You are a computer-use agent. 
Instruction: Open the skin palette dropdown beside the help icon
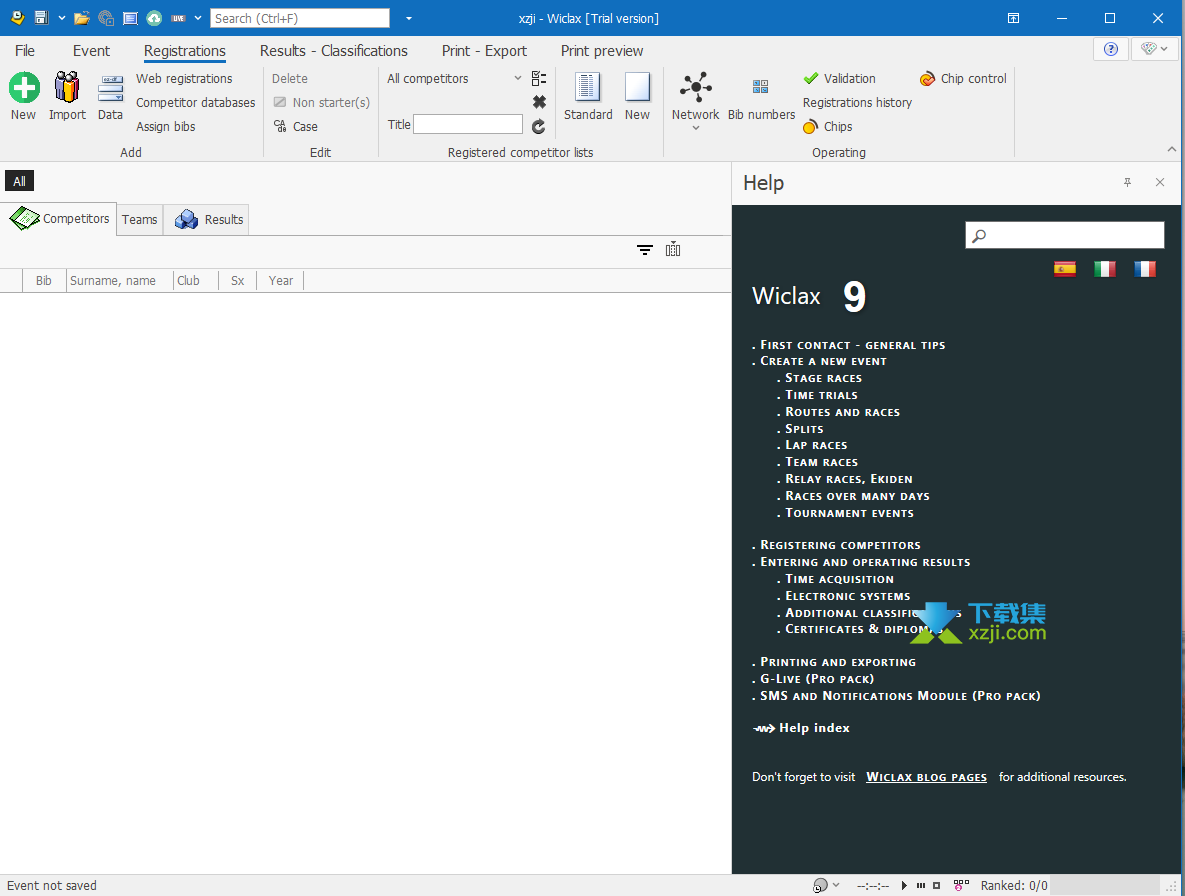click(1155, 49)
